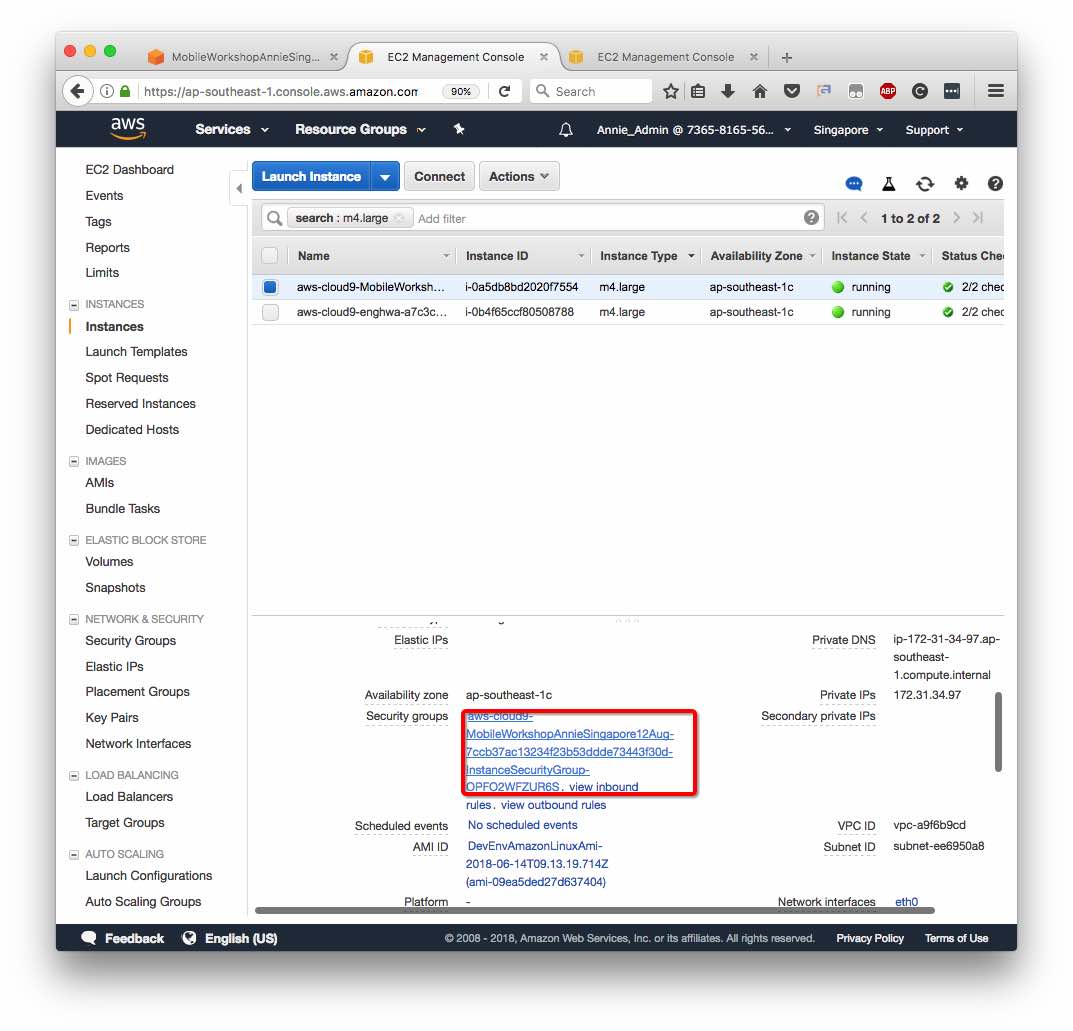The width and height of the screenshot is (1073, 1031).
Task: Switch to the last EC2 Management Console tab
Action: click(665, 57)
